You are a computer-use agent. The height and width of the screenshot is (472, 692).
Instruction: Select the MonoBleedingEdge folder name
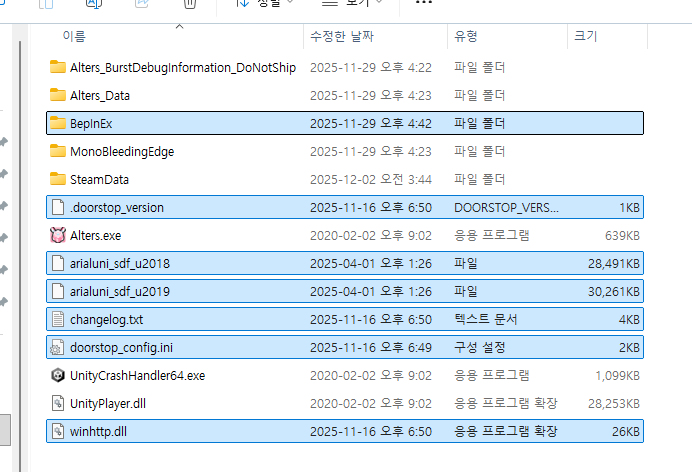(124, 151)
